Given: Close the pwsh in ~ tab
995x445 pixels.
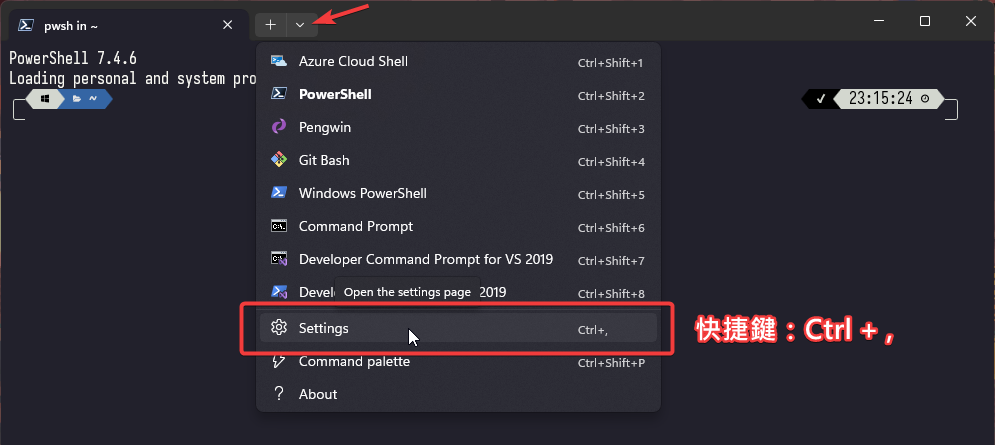Looking at the screenshot, I should click(x=228, y=25).
